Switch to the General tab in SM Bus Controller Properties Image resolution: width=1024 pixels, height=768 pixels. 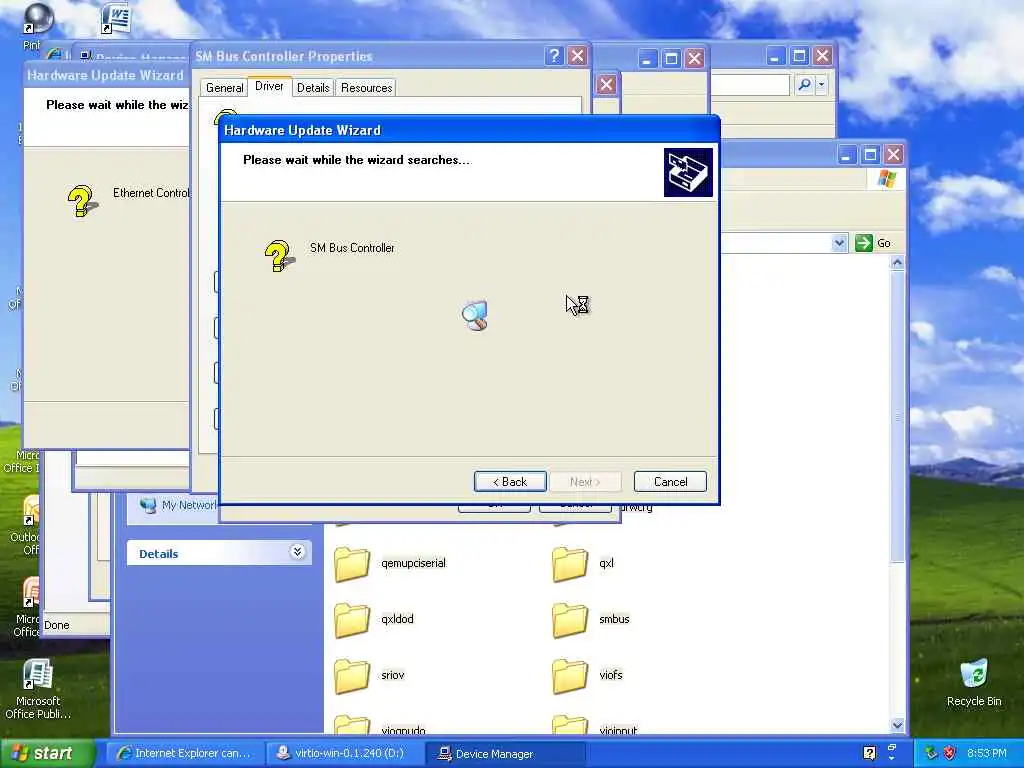coord(224,88)
